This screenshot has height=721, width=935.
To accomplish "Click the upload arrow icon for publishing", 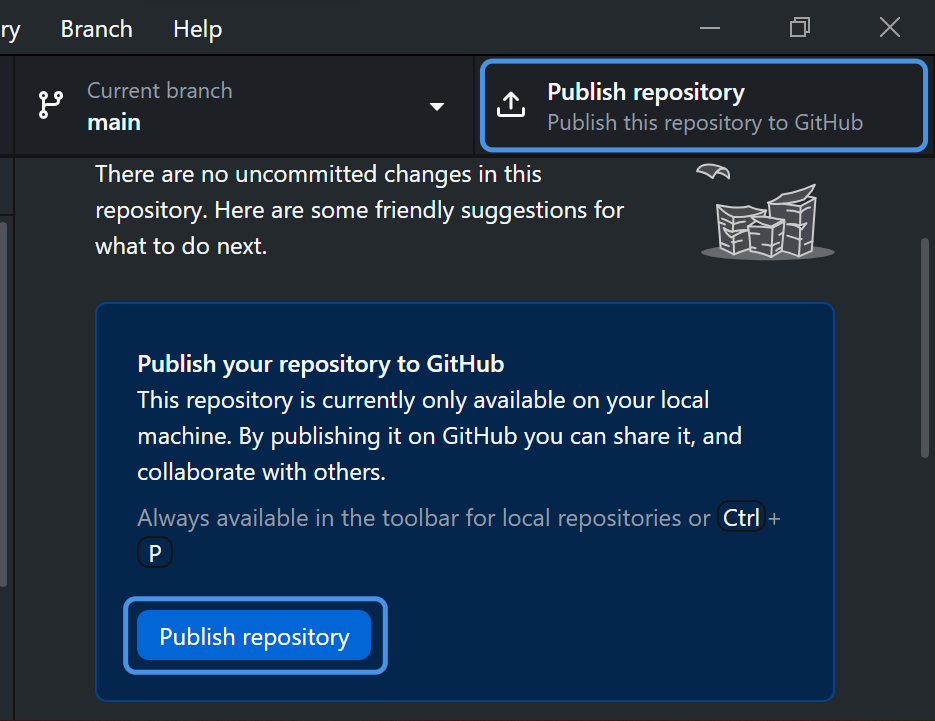I will coord(511,105).
